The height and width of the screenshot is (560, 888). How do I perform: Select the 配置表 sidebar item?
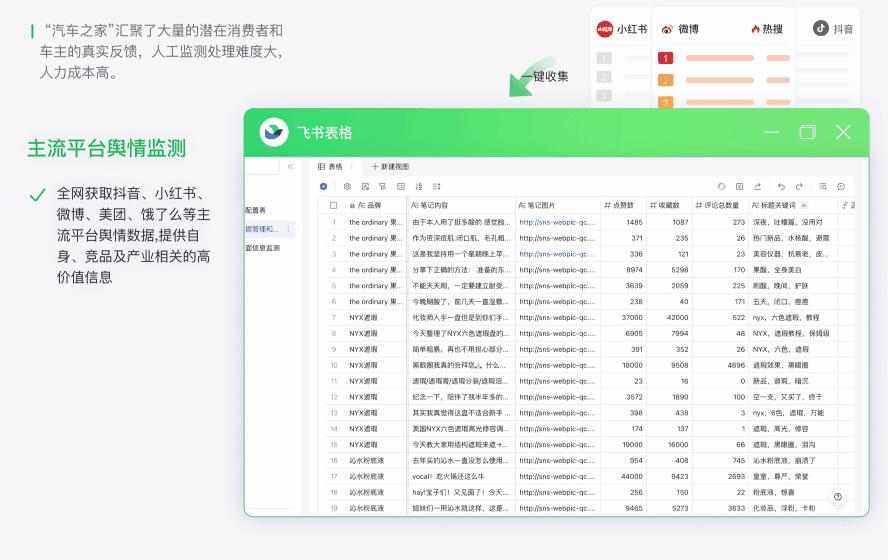[x=256, y=210]
